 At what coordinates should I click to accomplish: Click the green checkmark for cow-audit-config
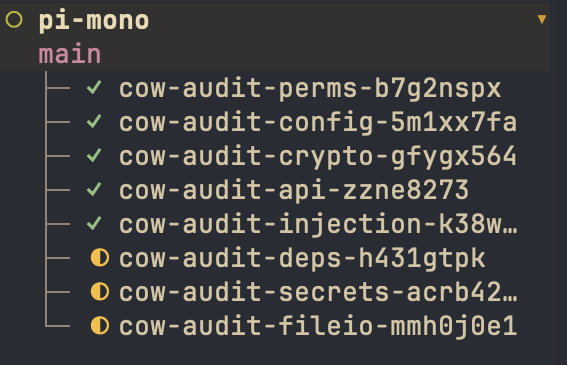[94, 122]
